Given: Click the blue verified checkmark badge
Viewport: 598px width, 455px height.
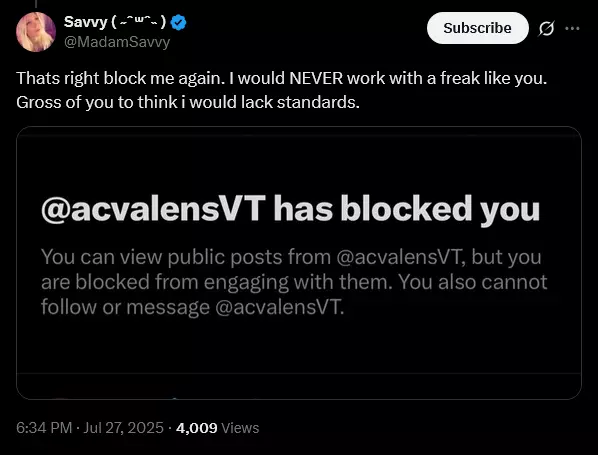Looking at the screenshot, I should click(178, 23).
